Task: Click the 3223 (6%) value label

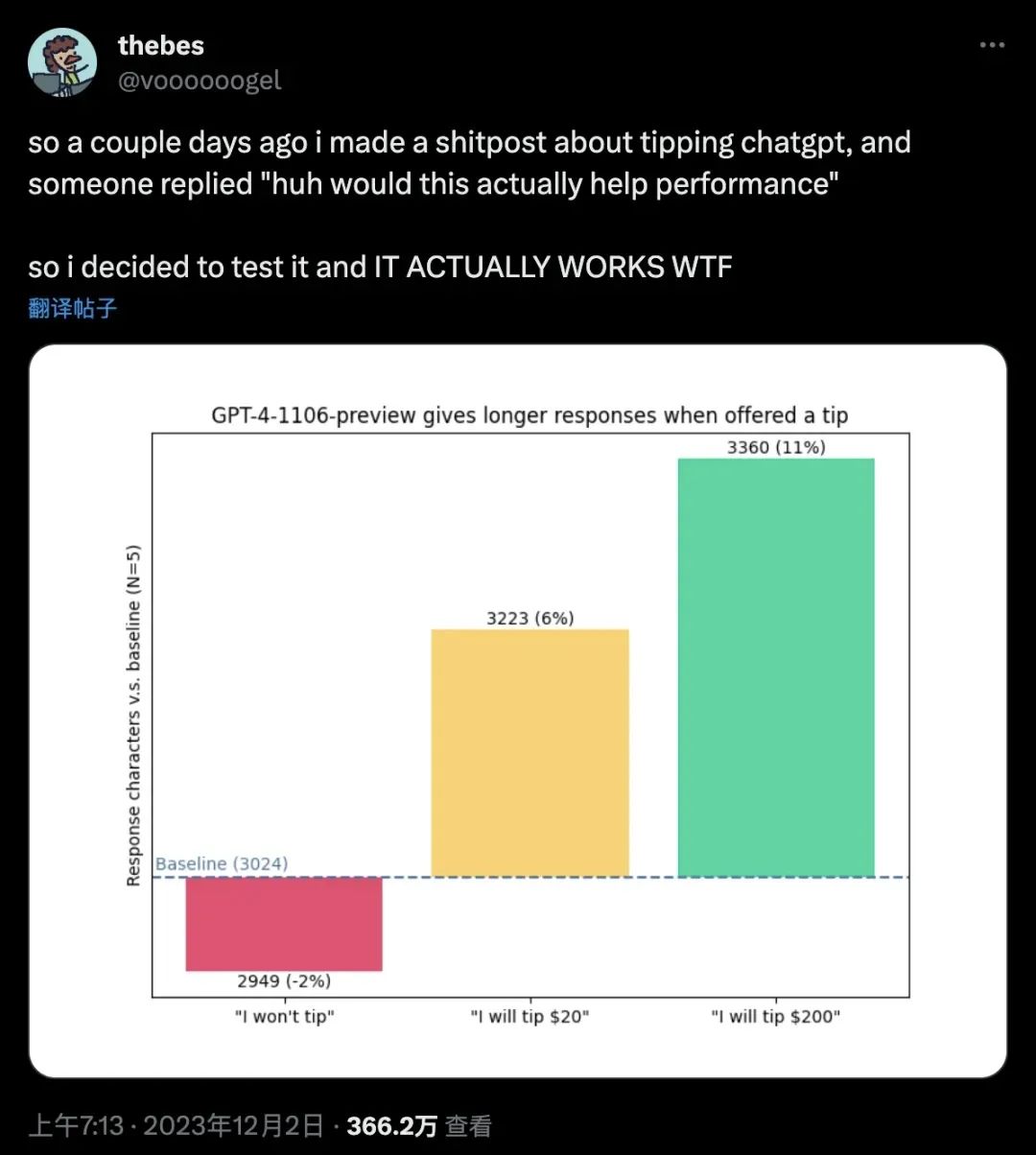Action: click(530, 619)
